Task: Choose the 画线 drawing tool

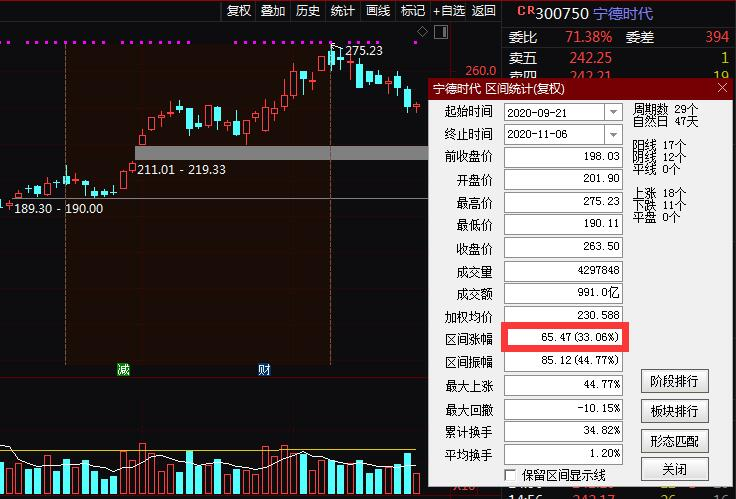Action: point(378,10)
